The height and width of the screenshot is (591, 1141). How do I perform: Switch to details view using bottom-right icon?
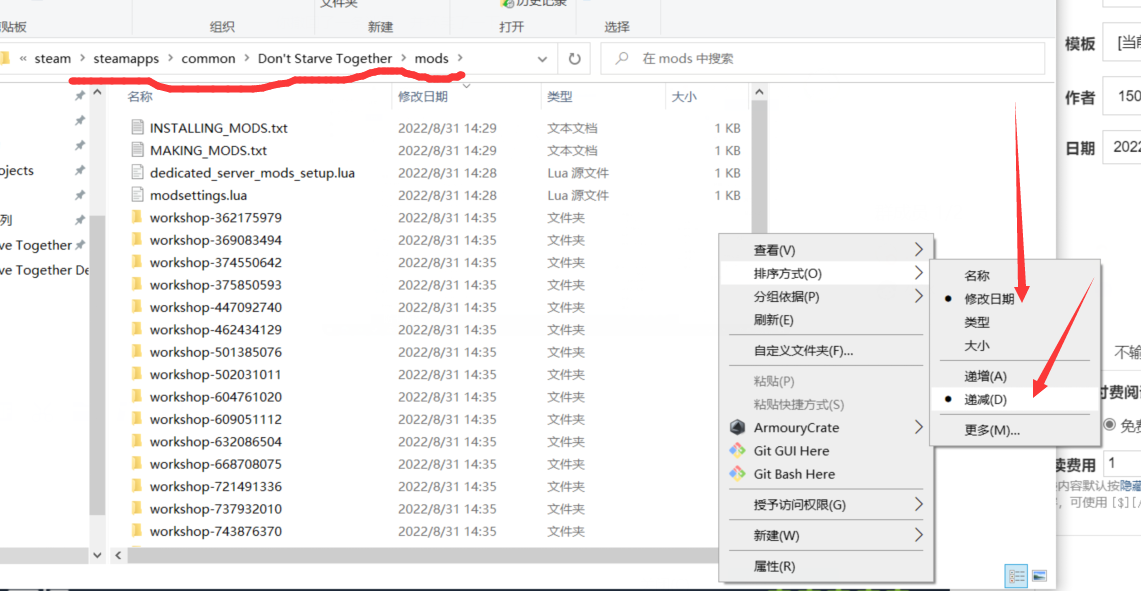click(x=1016, y=576)
